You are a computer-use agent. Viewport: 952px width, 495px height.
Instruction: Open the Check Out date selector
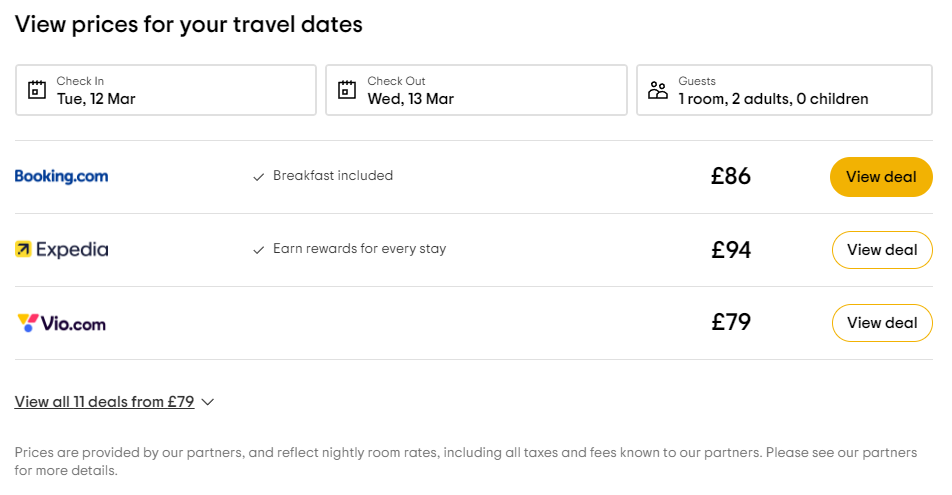(x=476, y=90)
